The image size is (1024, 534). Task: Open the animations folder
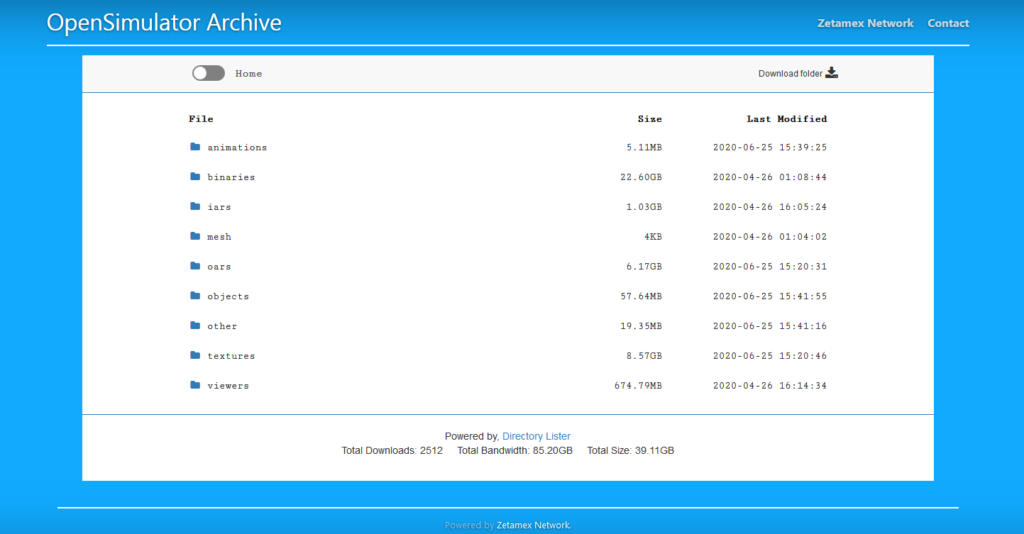point(237,148)
